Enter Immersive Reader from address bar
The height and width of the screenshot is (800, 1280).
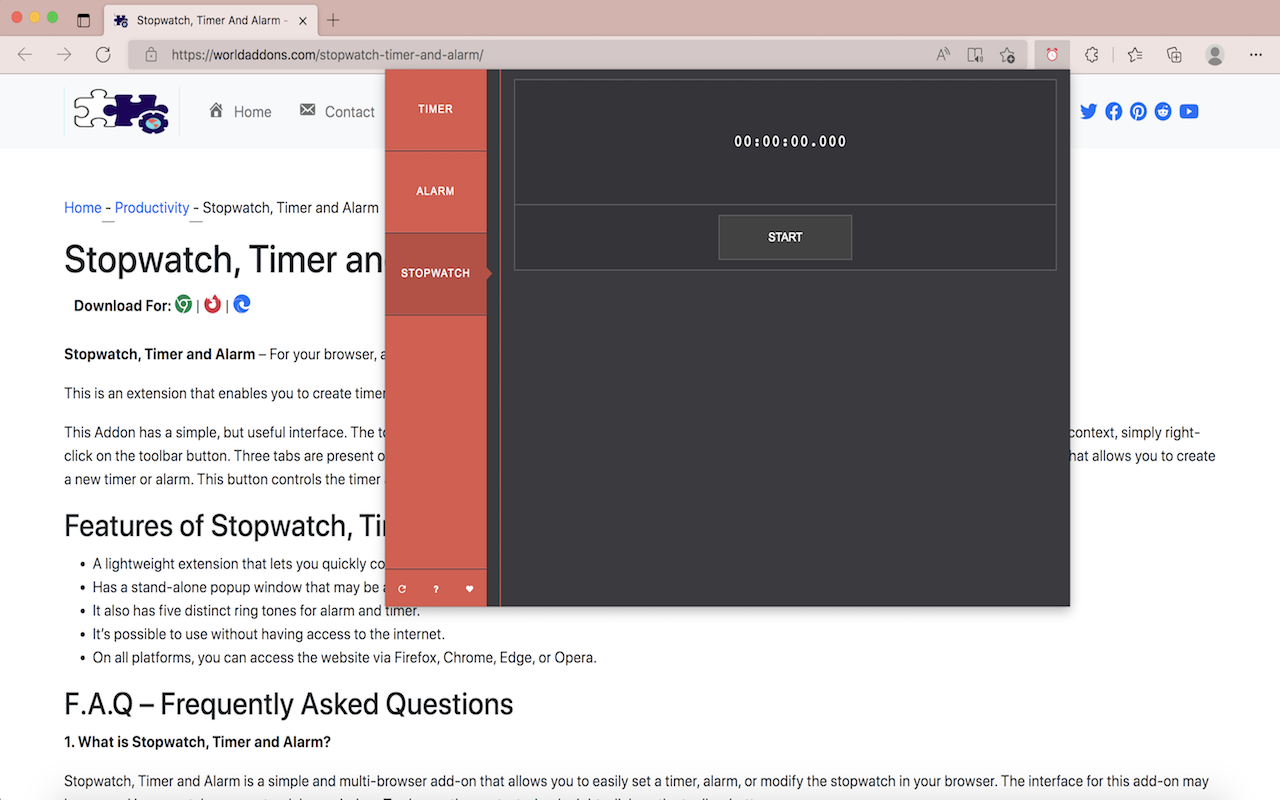tap(975, 55)
